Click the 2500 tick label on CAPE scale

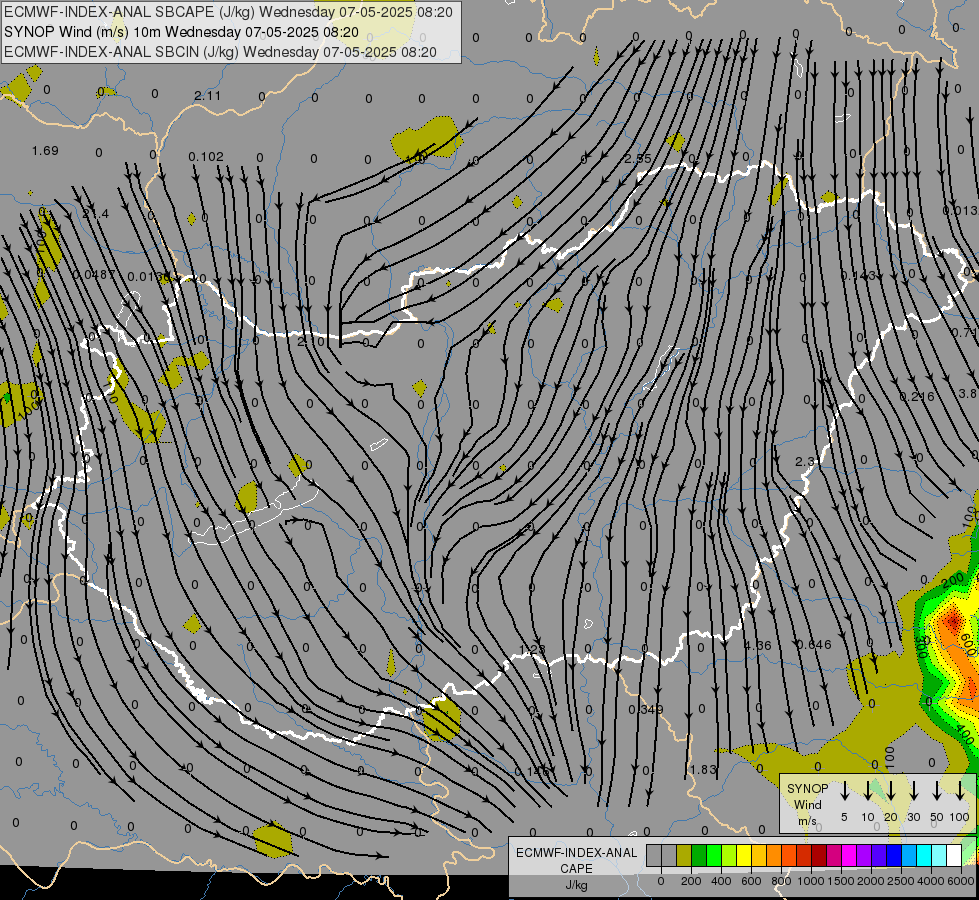pyautogui.click(x=902, y=881)
